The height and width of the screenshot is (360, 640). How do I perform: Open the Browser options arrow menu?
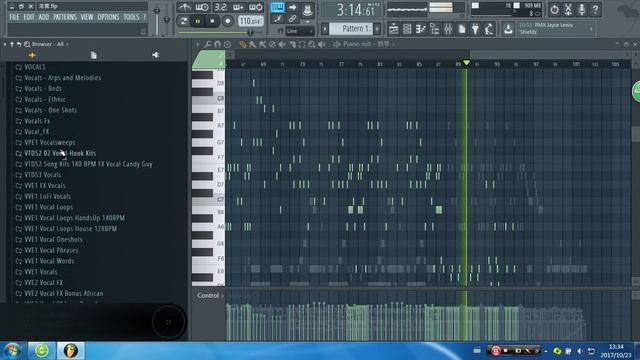click(x=5, y=44)
